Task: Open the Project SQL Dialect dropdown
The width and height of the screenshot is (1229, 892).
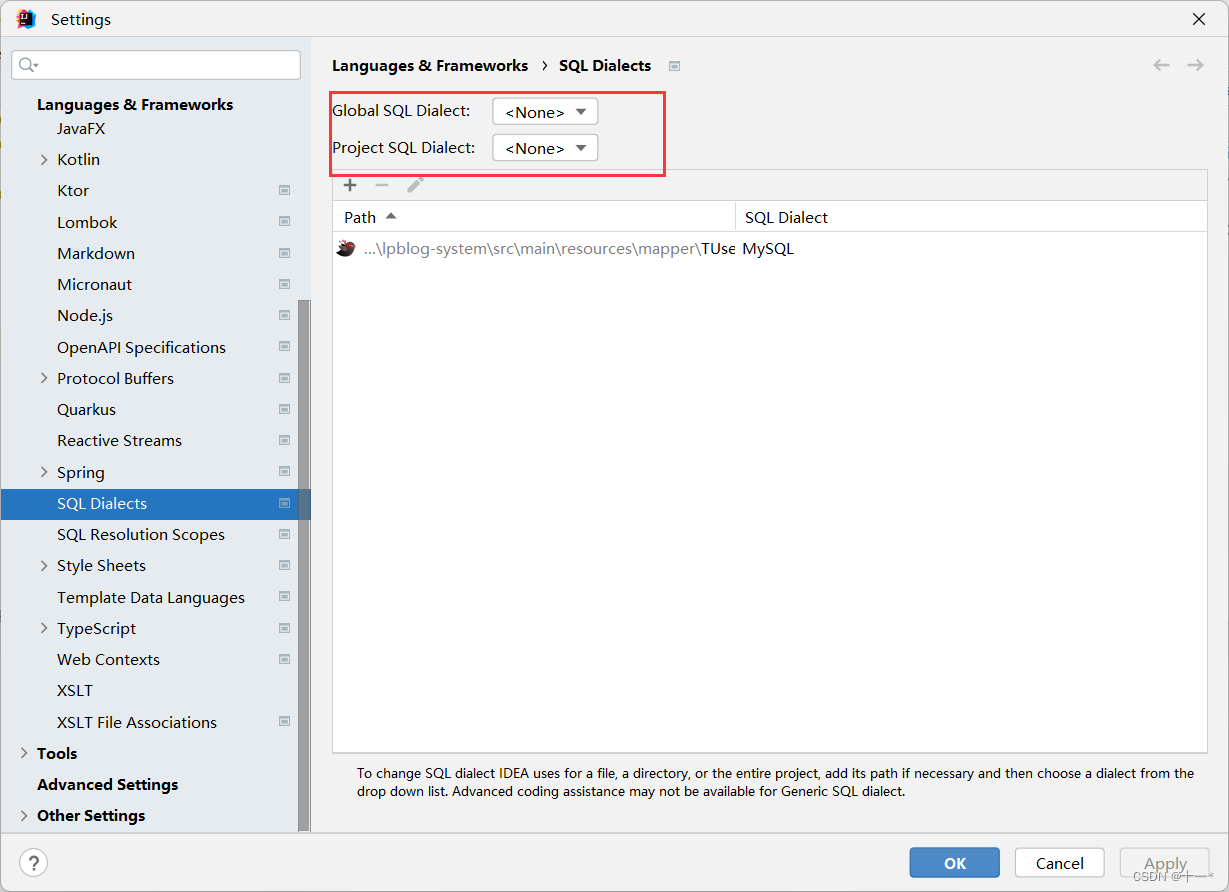Action: [x=545, y=148]
